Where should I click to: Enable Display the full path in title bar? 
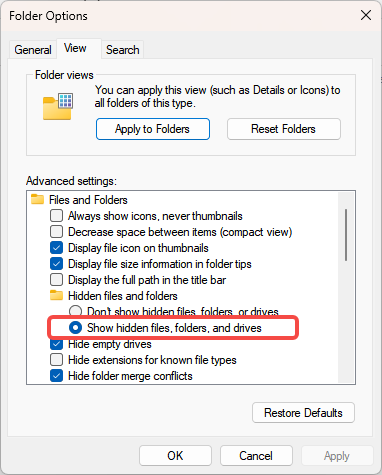click(x=56, y=280)
